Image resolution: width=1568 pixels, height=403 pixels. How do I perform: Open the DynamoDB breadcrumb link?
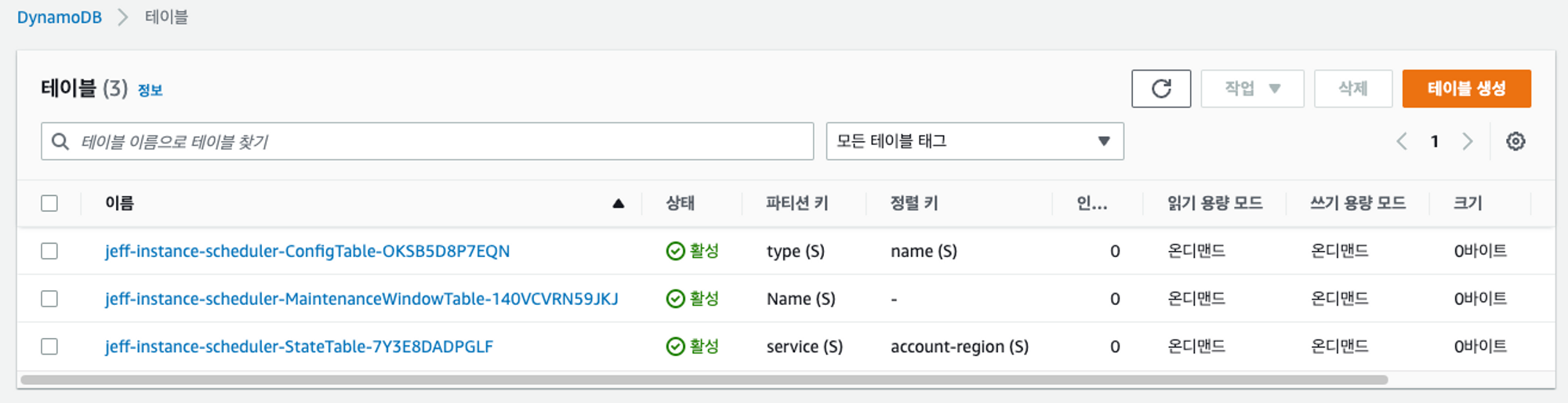pyautogui.click(x=60, y=17)
